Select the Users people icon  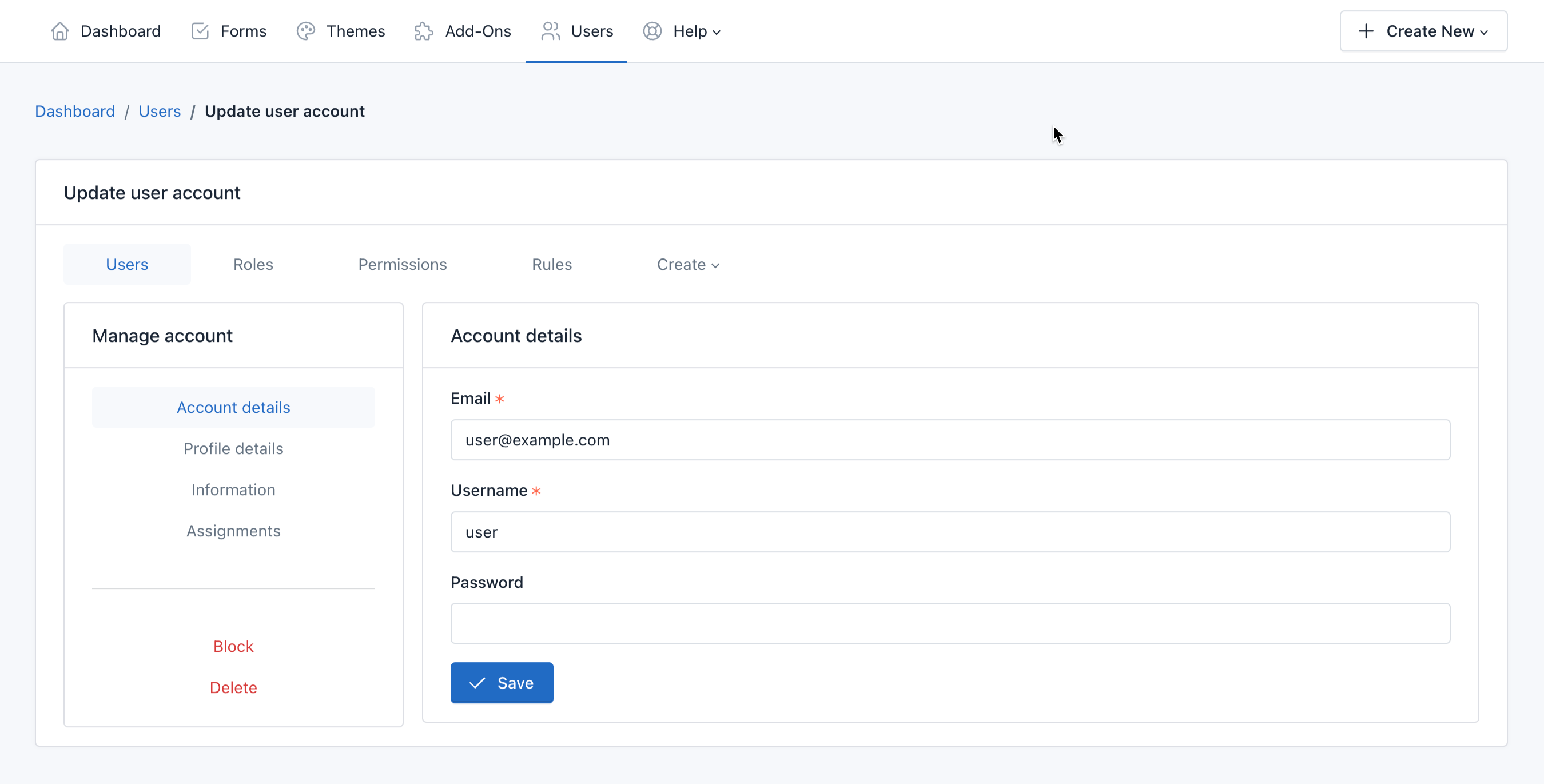pyautogui.click(x=550, y=30)
